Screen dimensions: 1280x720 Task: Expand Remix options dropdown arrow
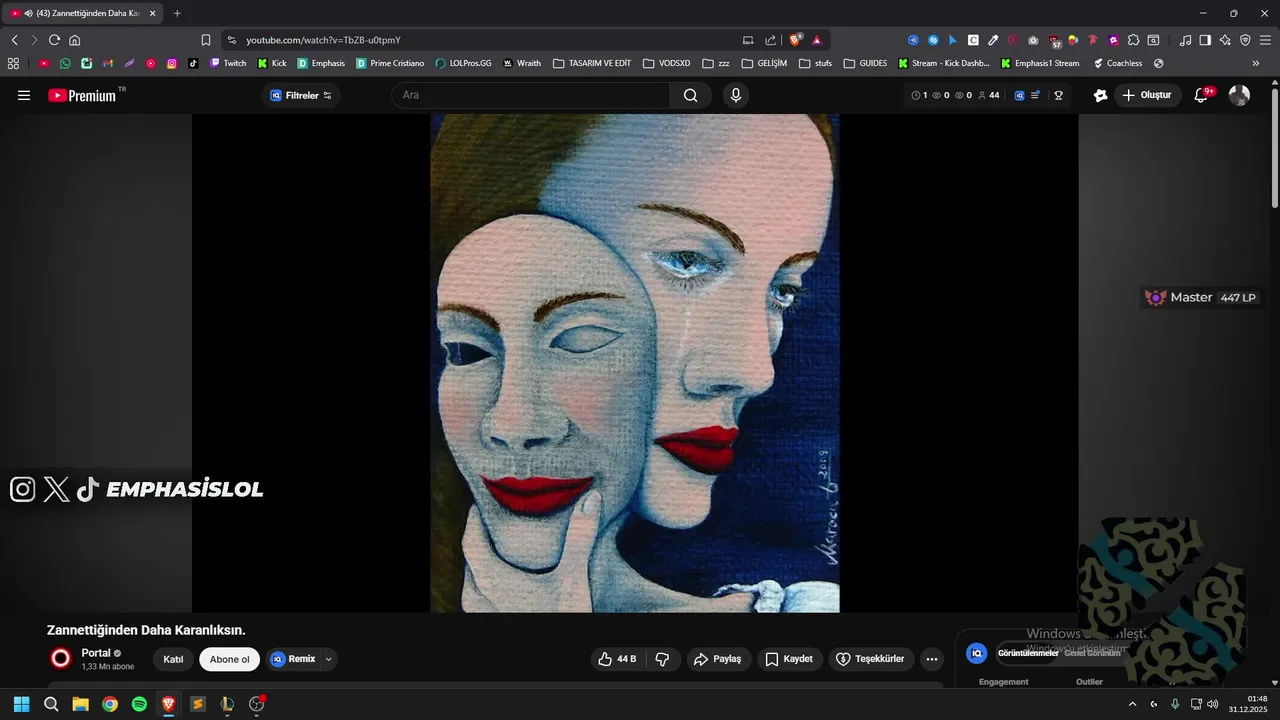[x=328, y=659]
